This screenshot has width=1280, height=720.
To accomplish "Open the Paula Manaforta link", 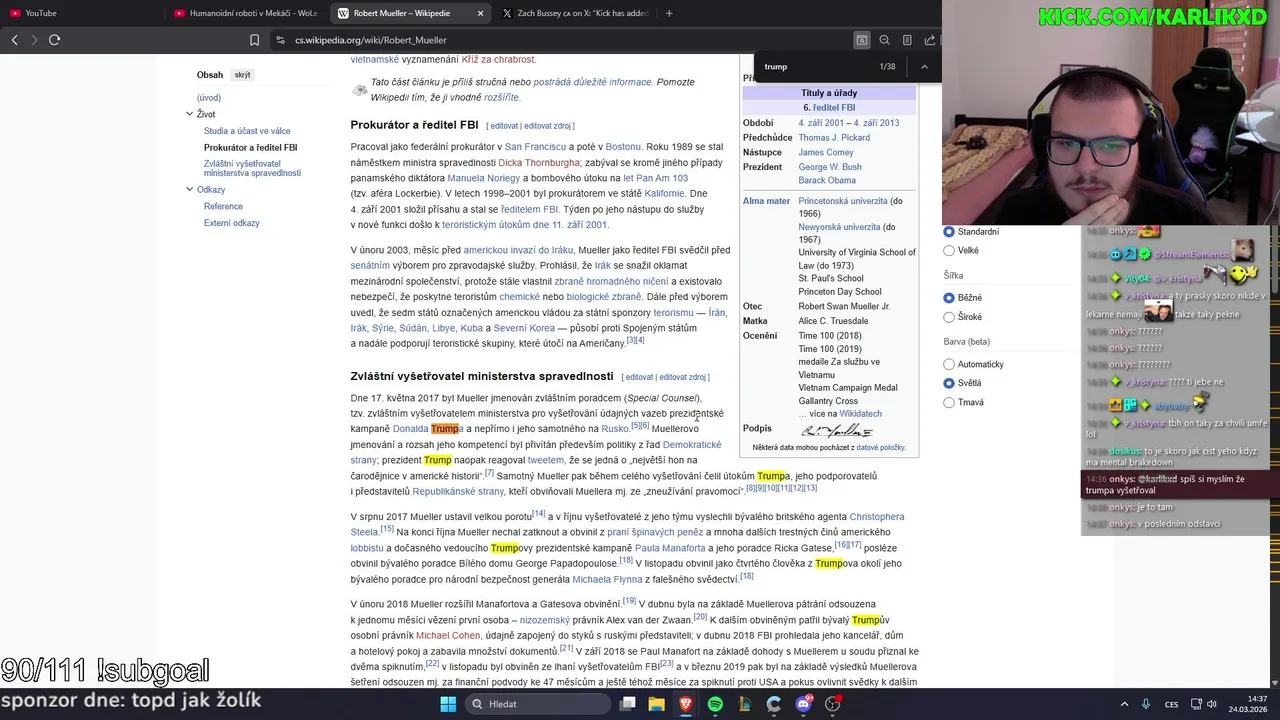I will pos(670,548).
